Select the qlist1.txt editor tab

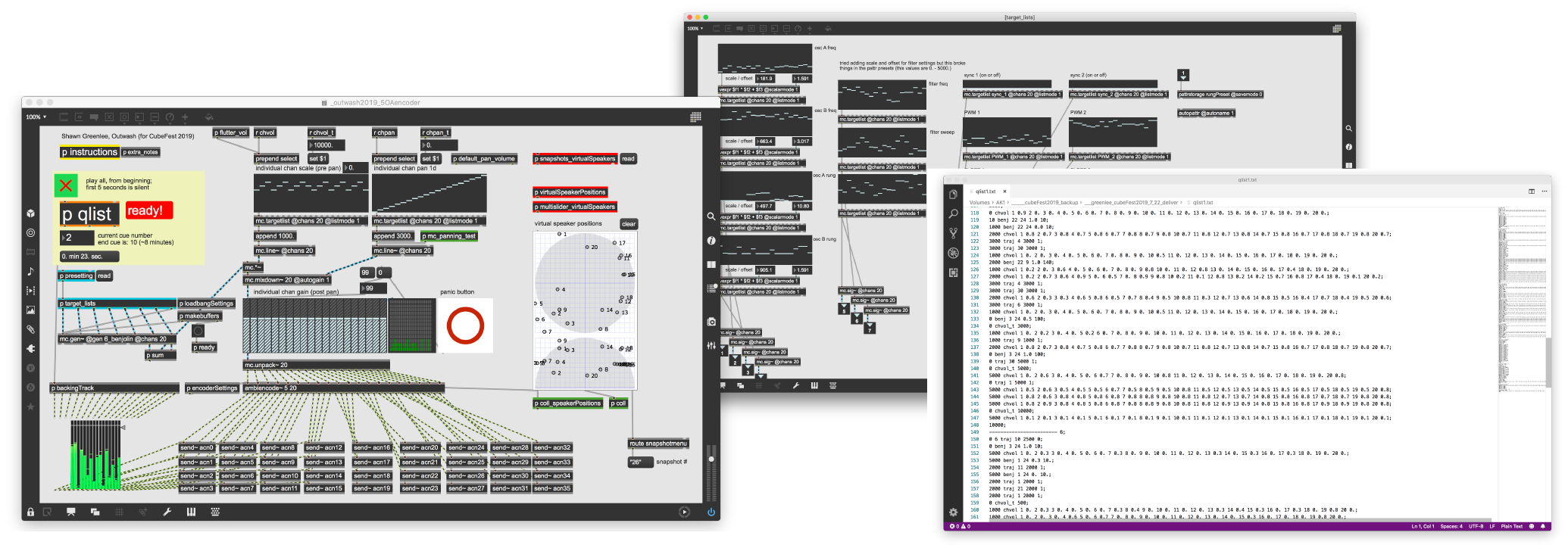pyautogui.click(x=985, y=192)
